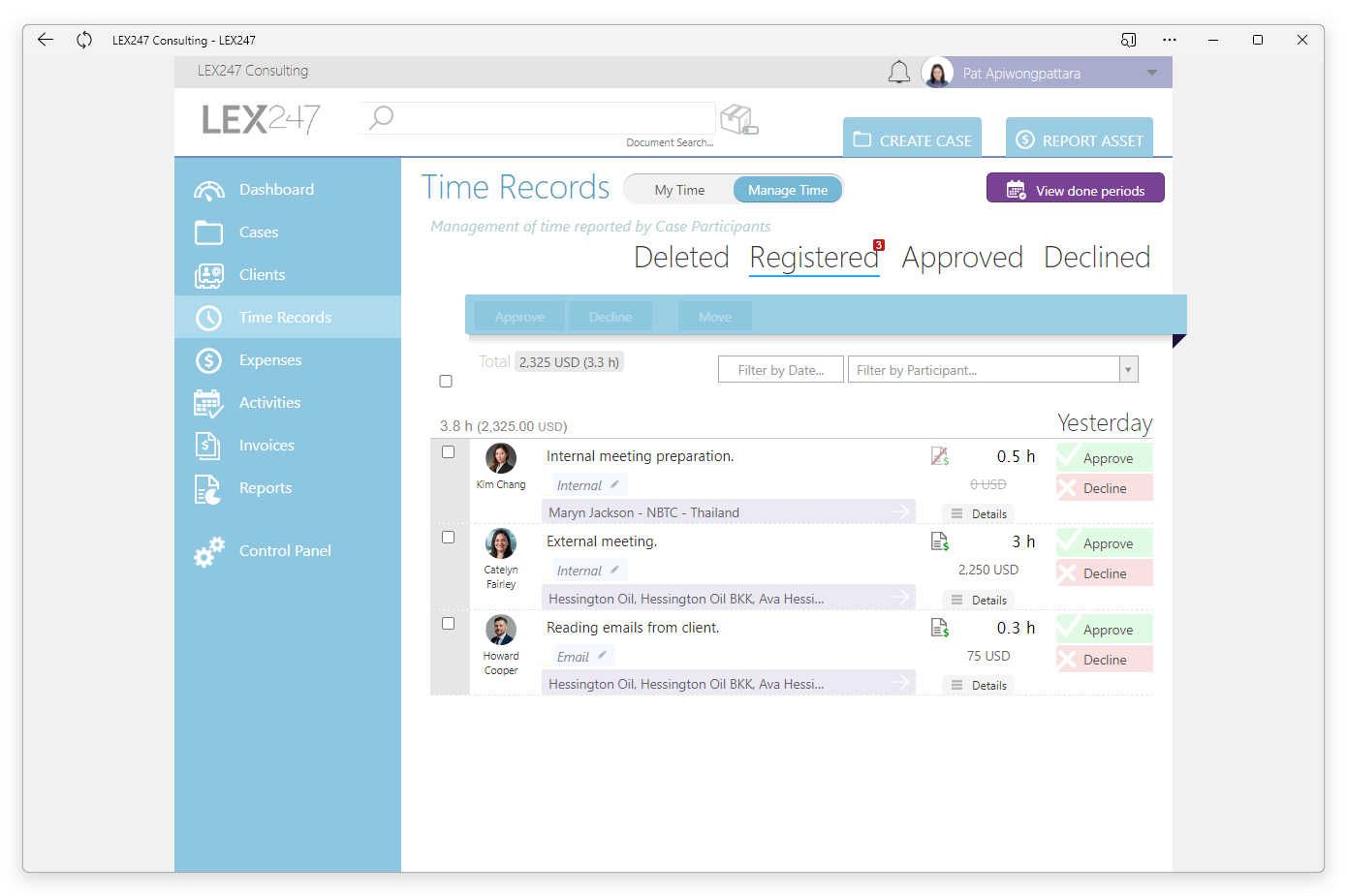This screenshot has height=896, width=1347.
Task: Select Time Records clock icon
Action: pyautogui.click(x=208, y=318)
